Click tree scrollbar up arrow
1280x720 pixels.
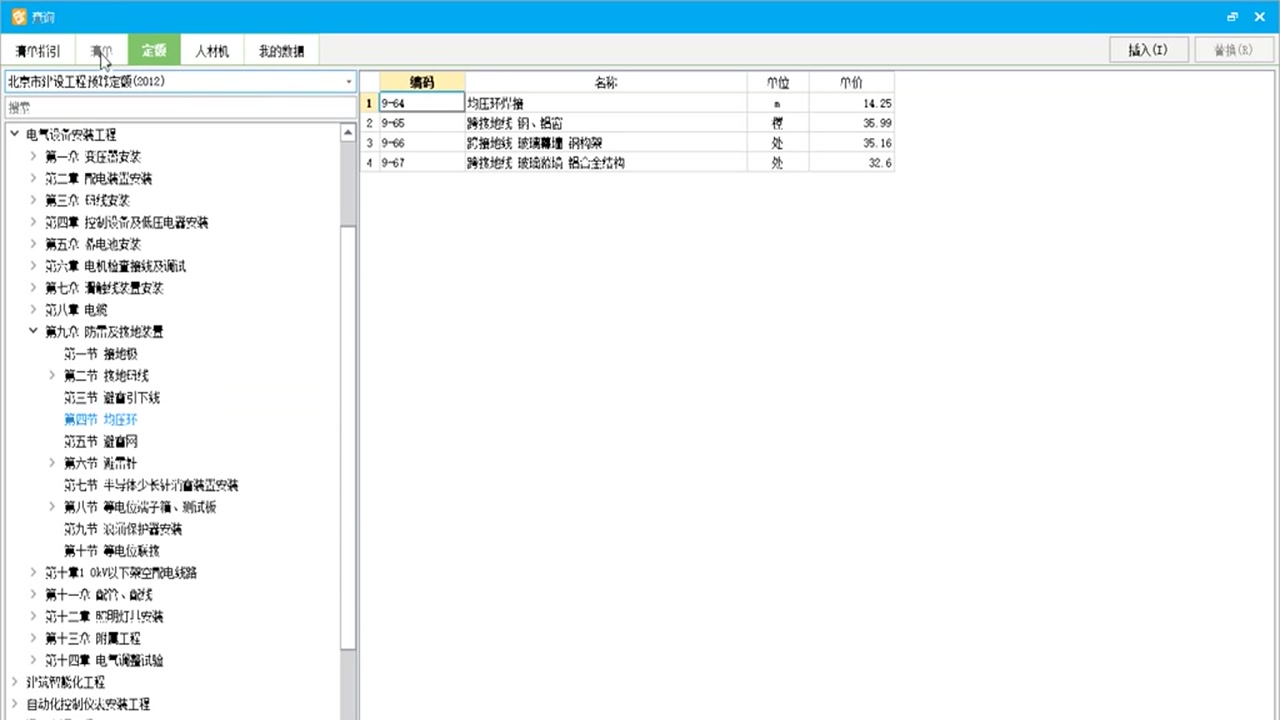[x=348, y=133]
